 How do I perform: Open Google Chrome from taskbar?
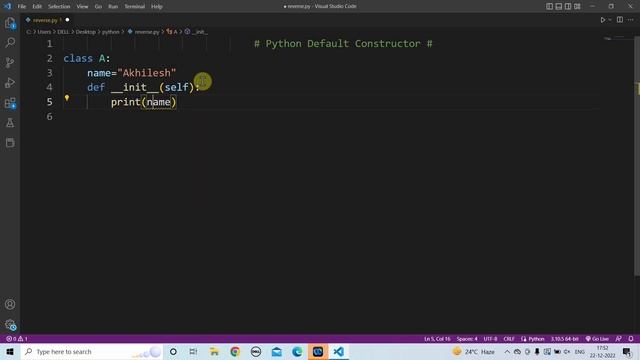coord(235,351)
